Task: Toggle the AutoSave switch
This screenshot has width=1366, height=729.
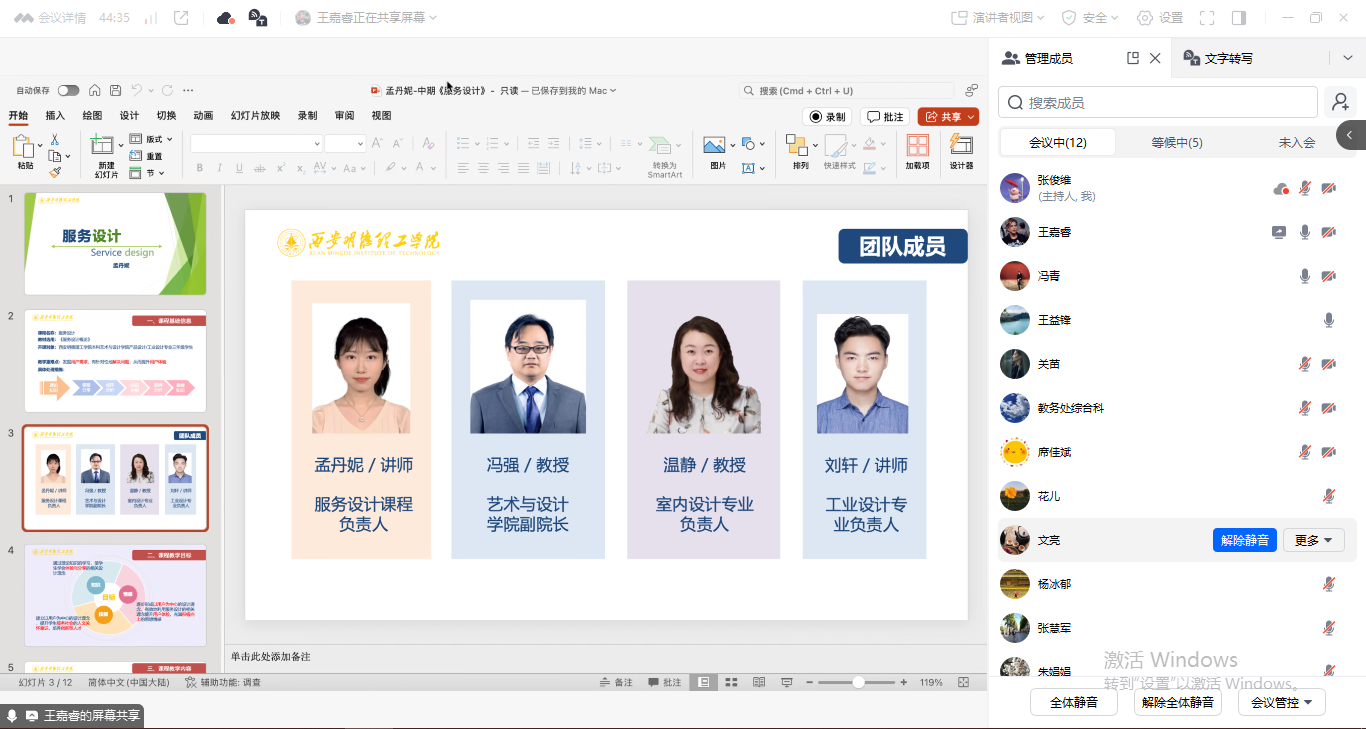Action: click(x=68, y=90)
